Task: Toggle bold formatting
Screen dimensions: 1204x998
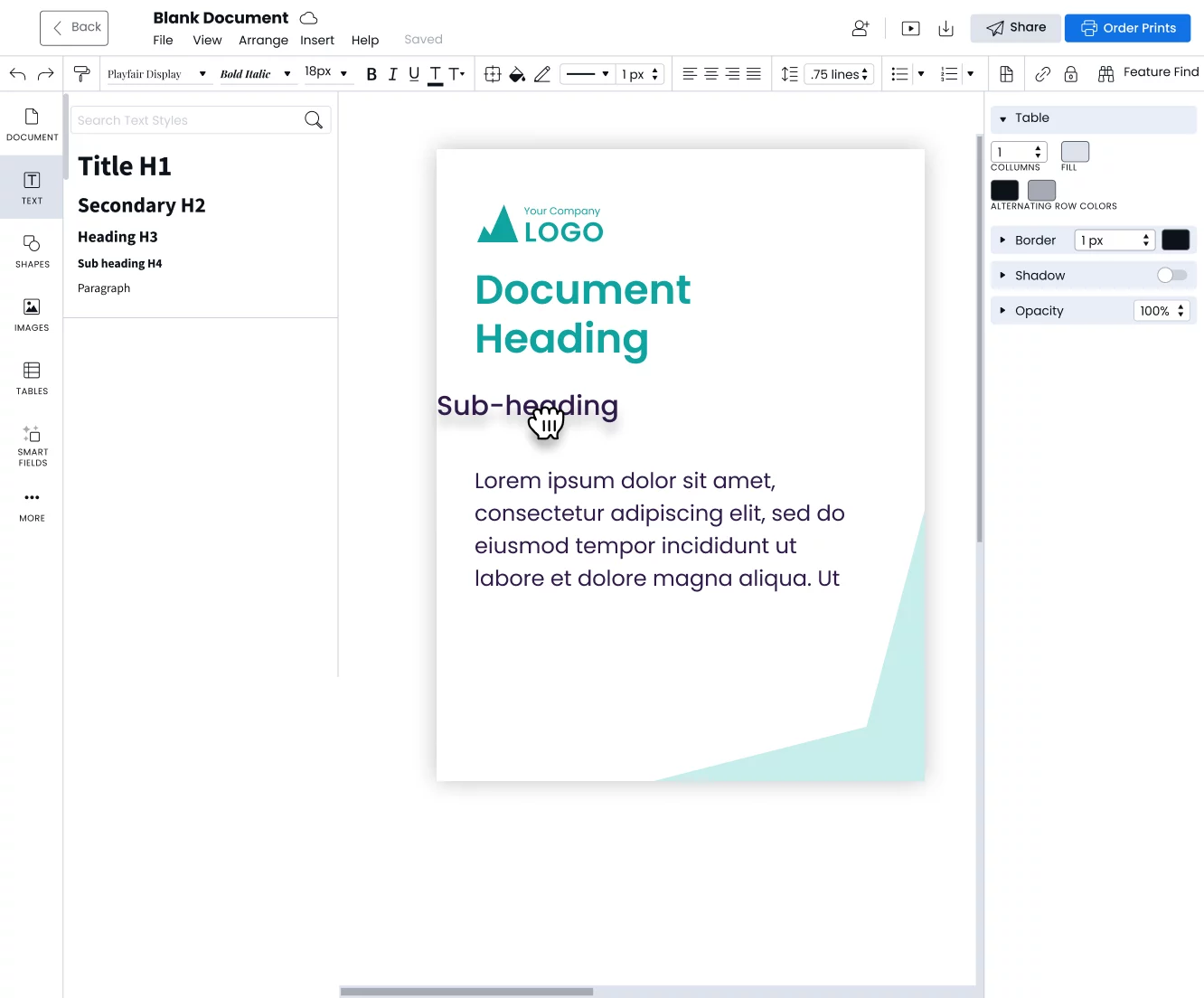Action: click(x=371, y=74)
